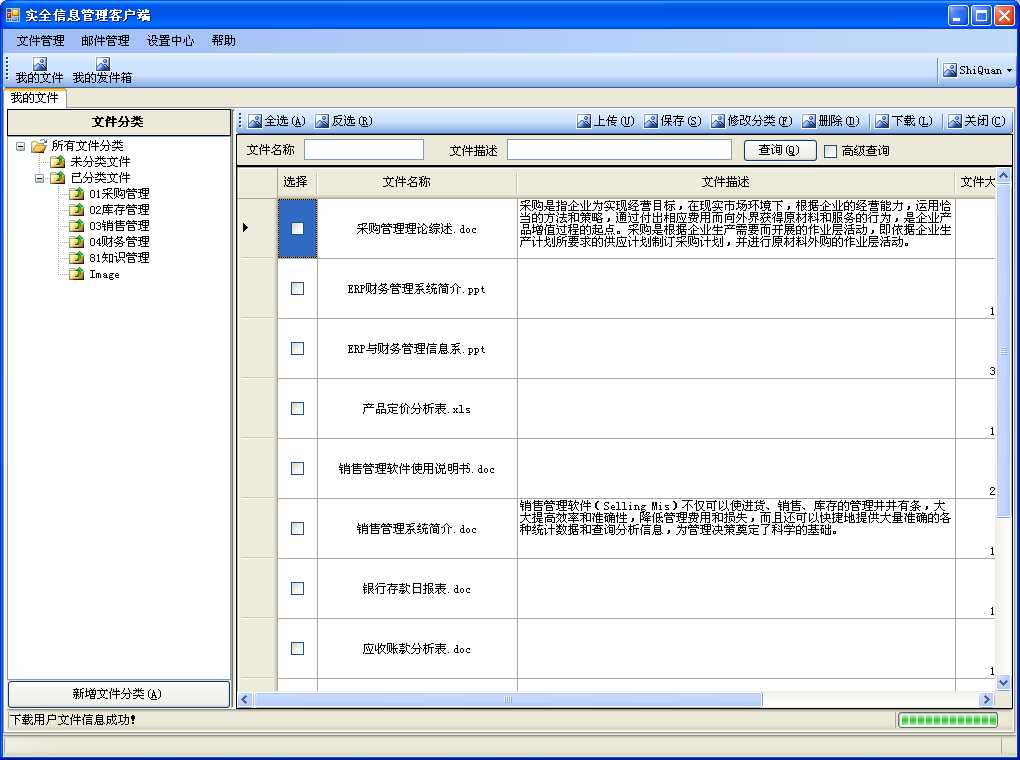Click the 新增文件分类(A) button
This screenshot has height=760, width=1020.
click(x=118, y=694)
